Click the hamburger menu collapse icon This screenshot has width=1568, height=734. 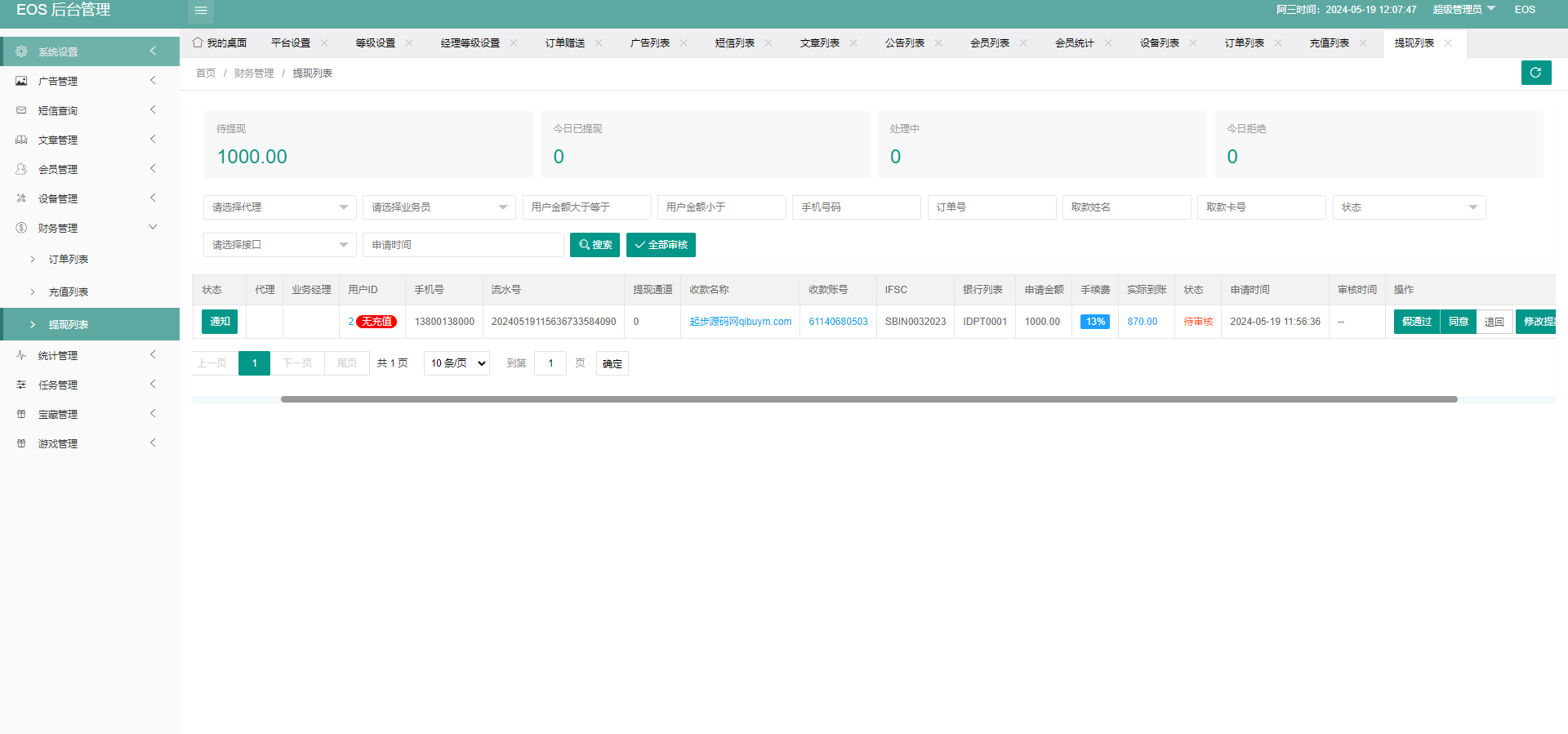(201, 11)
